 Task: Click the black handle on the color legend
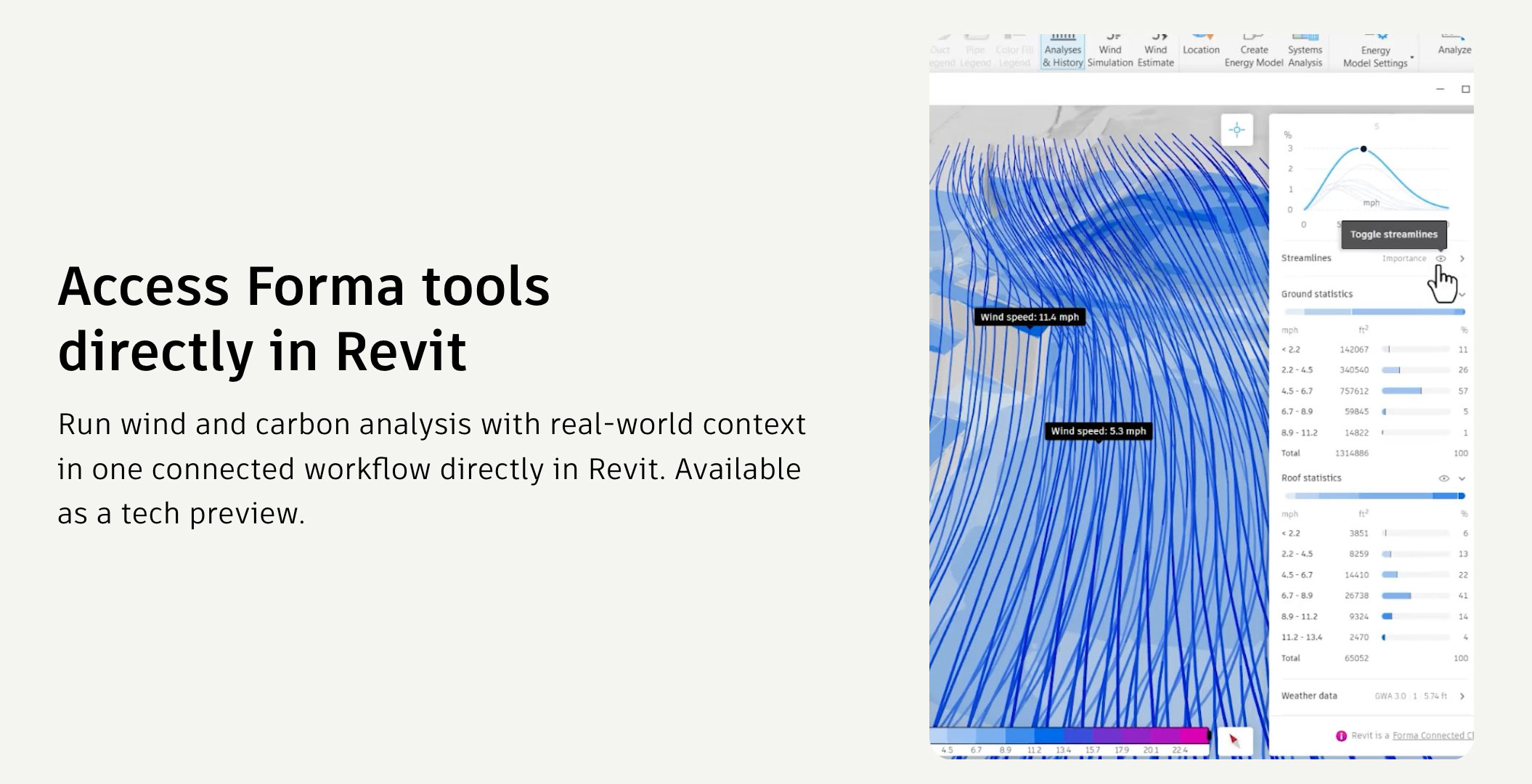pos(1209,736)
